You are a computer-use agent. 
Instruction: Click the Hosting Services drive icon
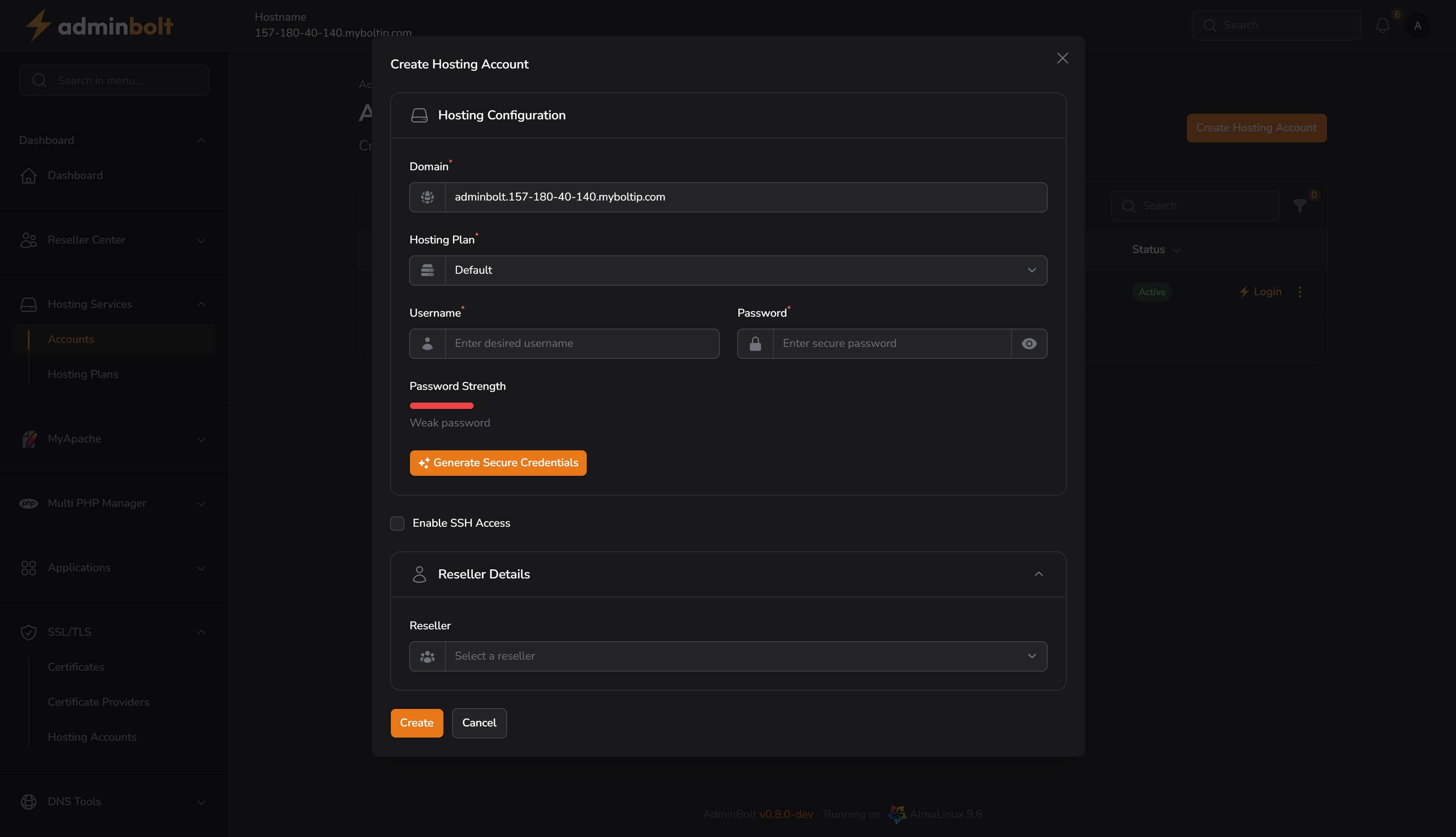coord(28,304)
